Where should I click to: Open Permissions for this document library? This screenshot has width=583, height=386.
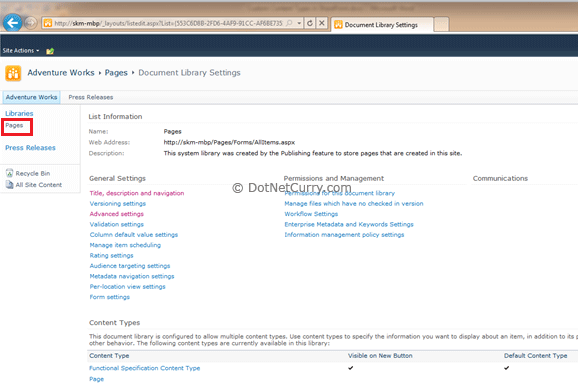coord(340,193)
